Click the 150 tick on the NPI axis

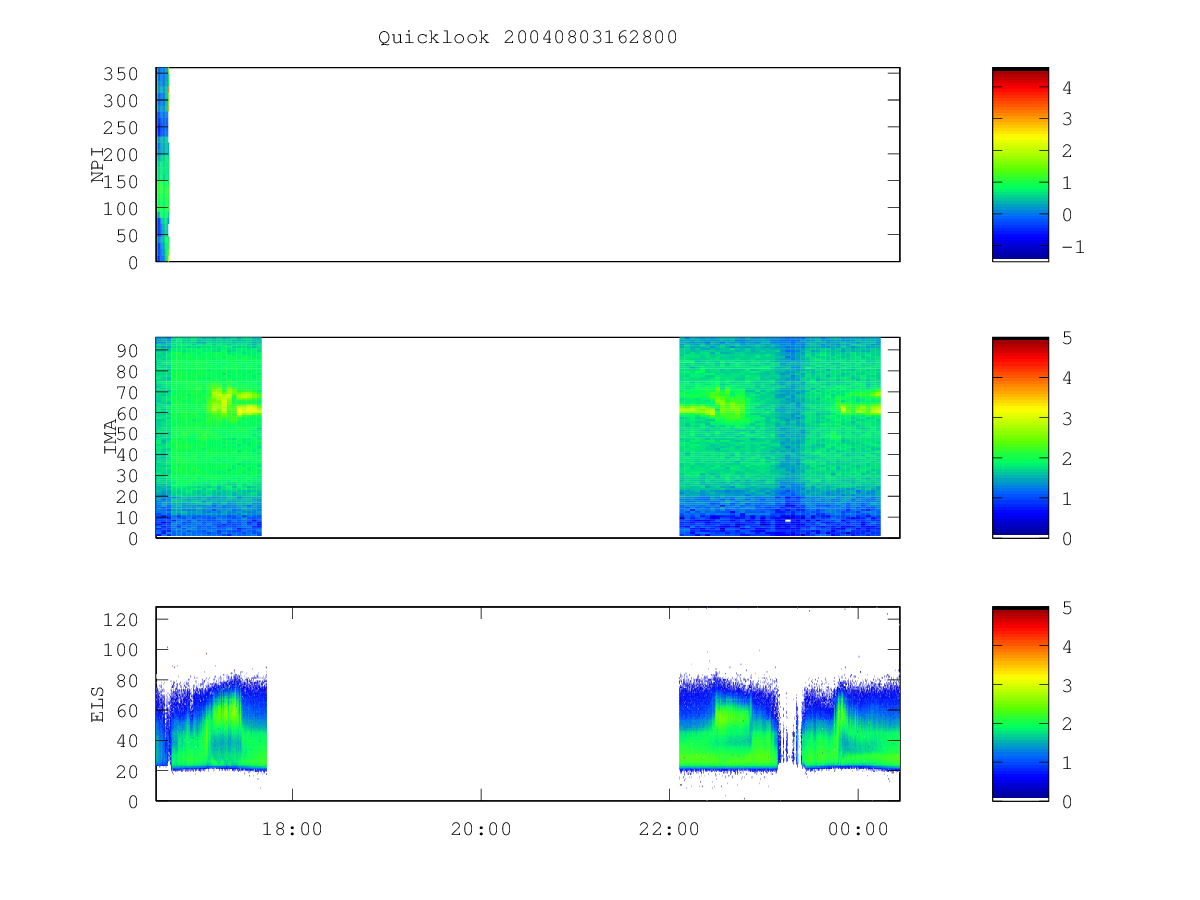click(119, 182)
